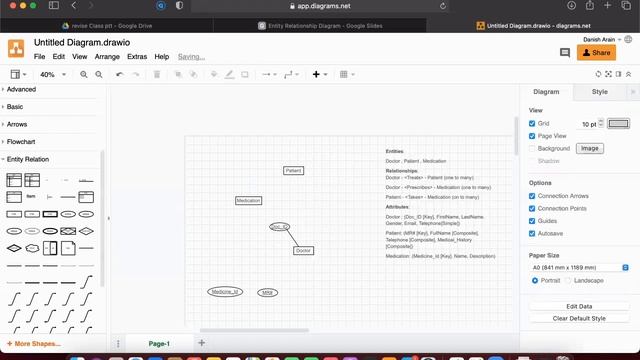Open the Extras menu
Image resolution: width=640 pixels, height=360 pixels.
(137, 57)
